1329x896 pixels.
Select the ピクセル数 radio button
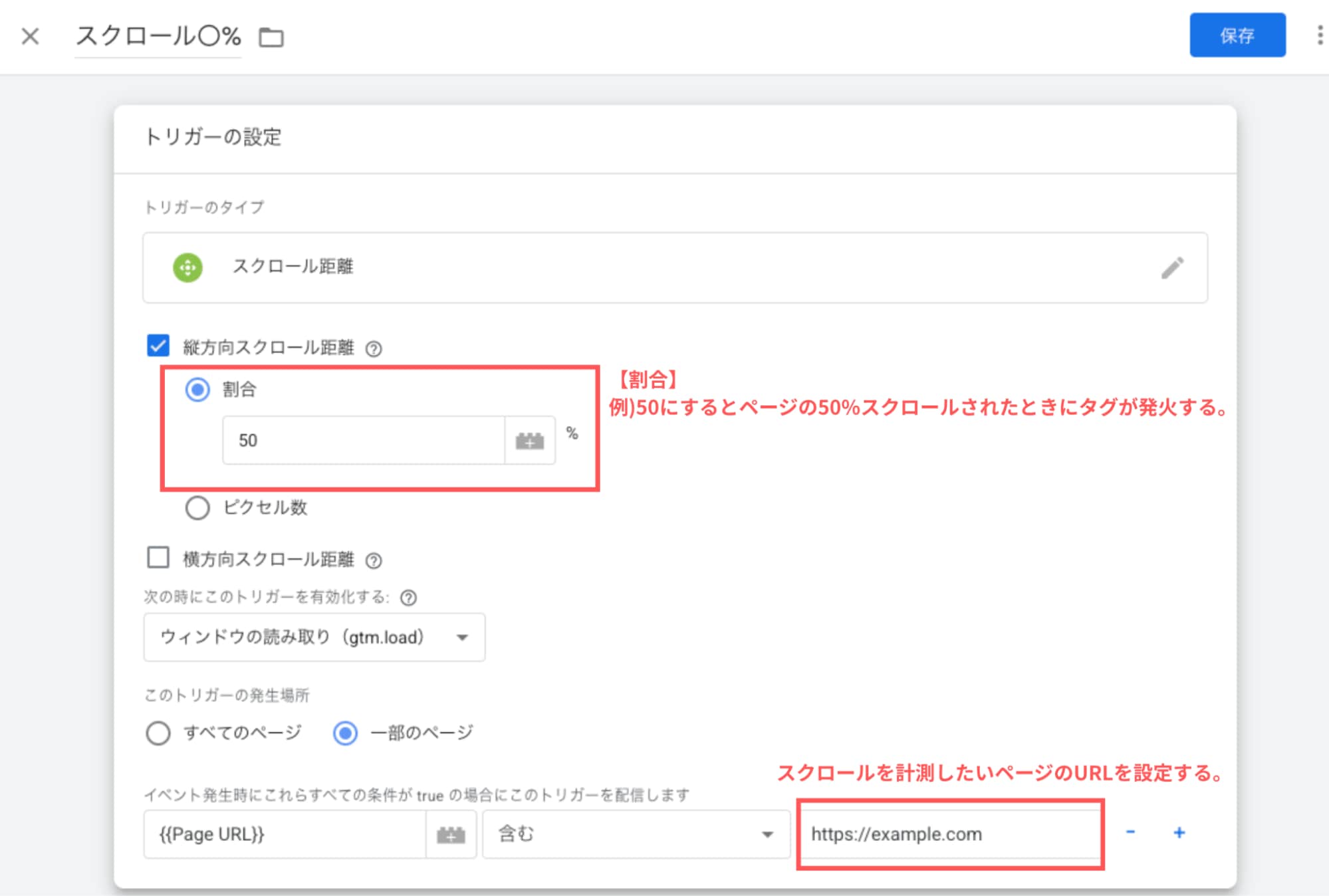pyautogui.click(x=197, y=507)
